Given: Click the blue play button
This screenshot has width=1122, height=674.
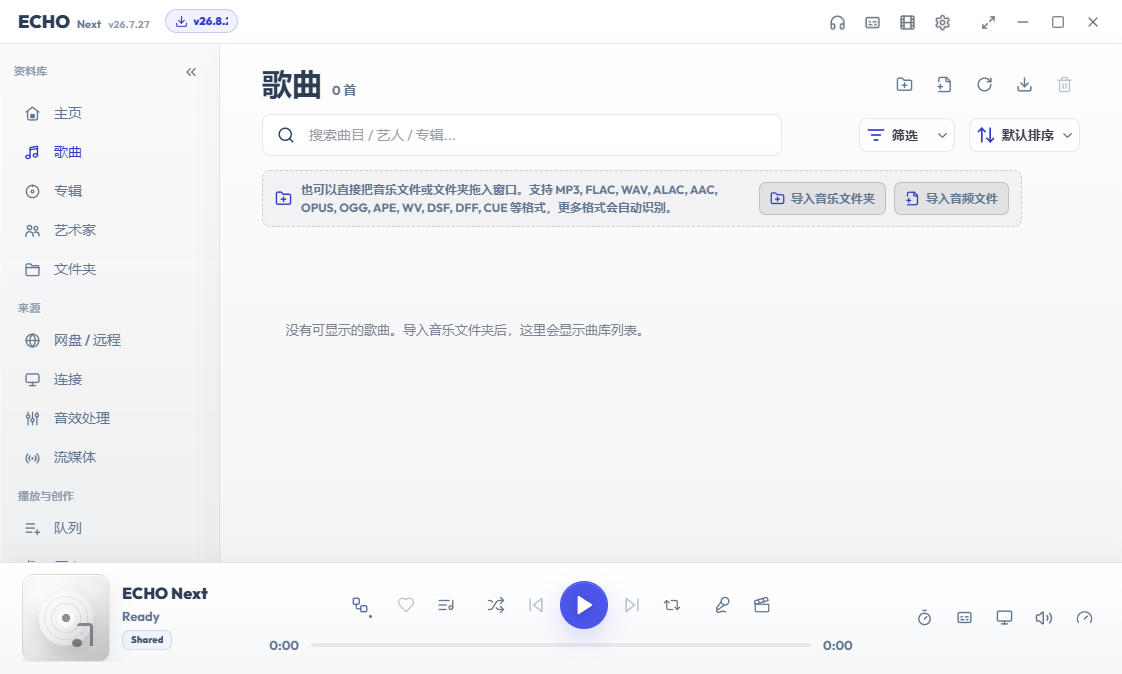Looking at the screenshot, I should point(584,605).
